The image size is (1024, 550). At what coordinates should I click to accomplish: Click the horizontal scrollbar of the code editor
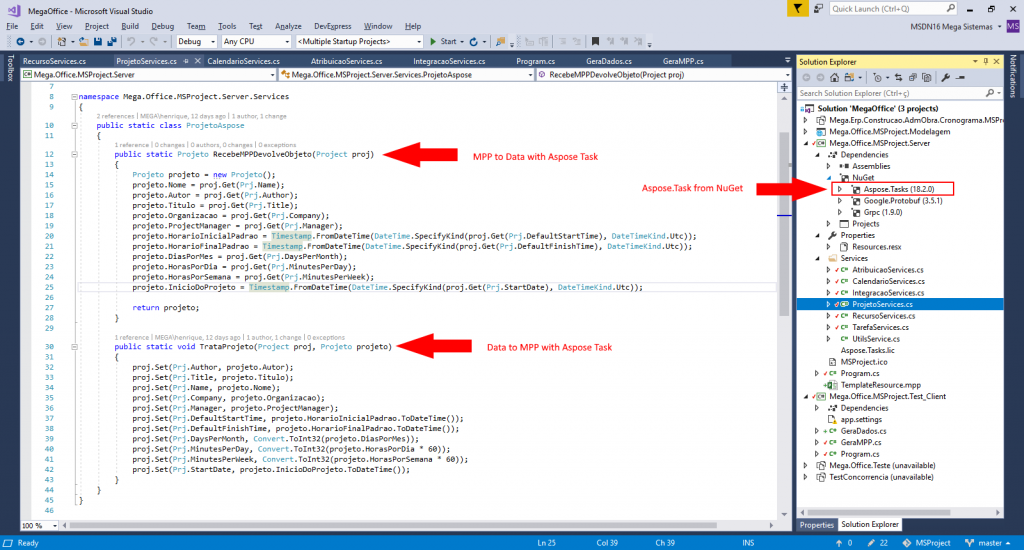pyautogui.click(x=392, y=525)
